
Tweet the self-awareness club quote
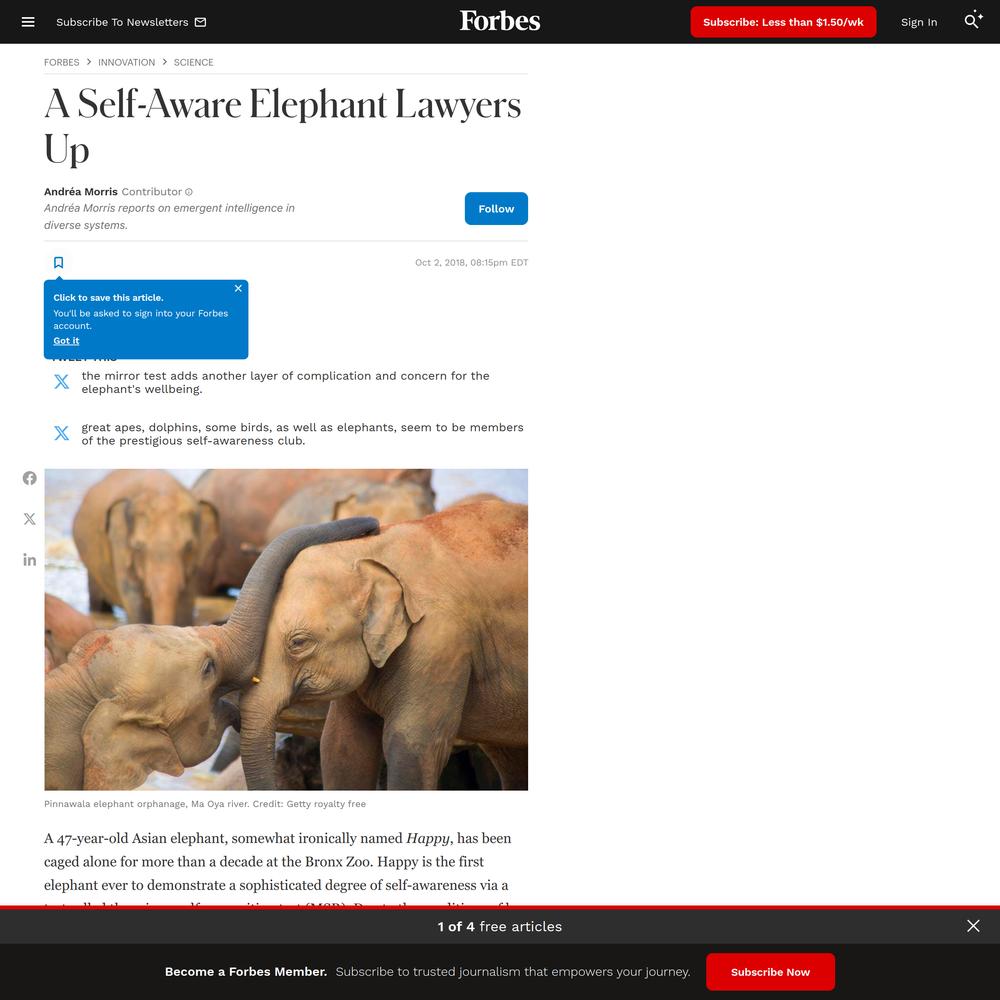61,434
